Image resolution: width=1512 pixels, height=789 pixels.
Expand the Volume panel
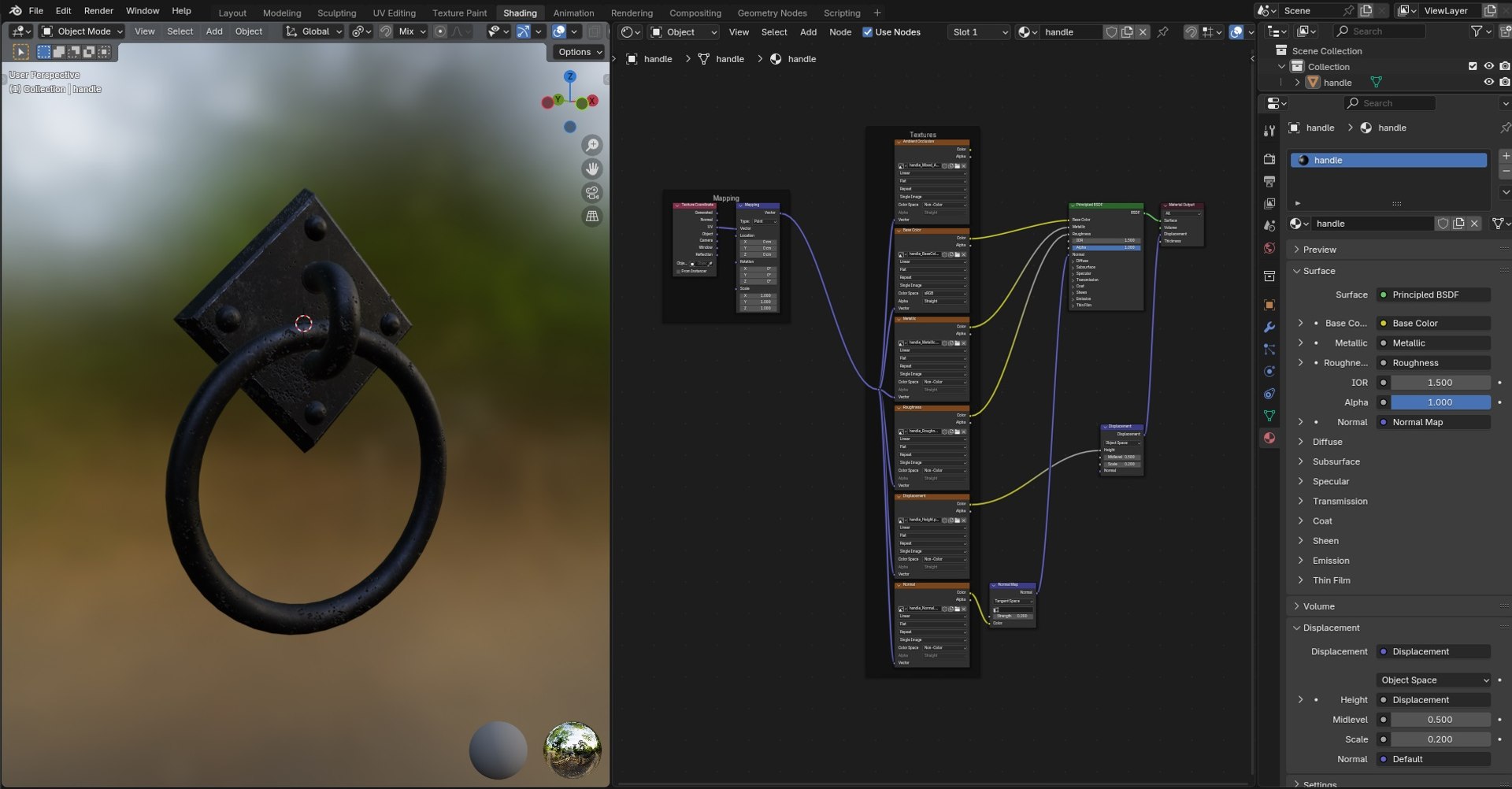(1318, 606)
